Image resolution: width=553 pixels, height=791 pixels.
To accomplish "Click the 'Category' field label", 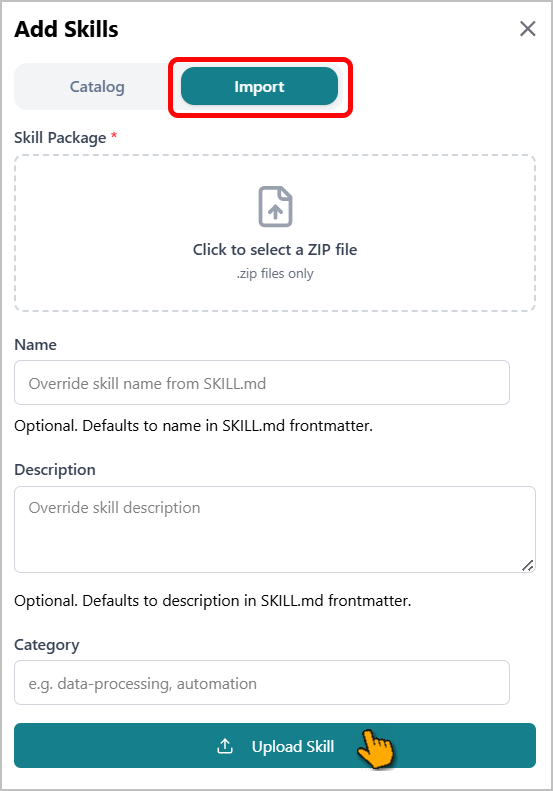I will pos(46,645).
